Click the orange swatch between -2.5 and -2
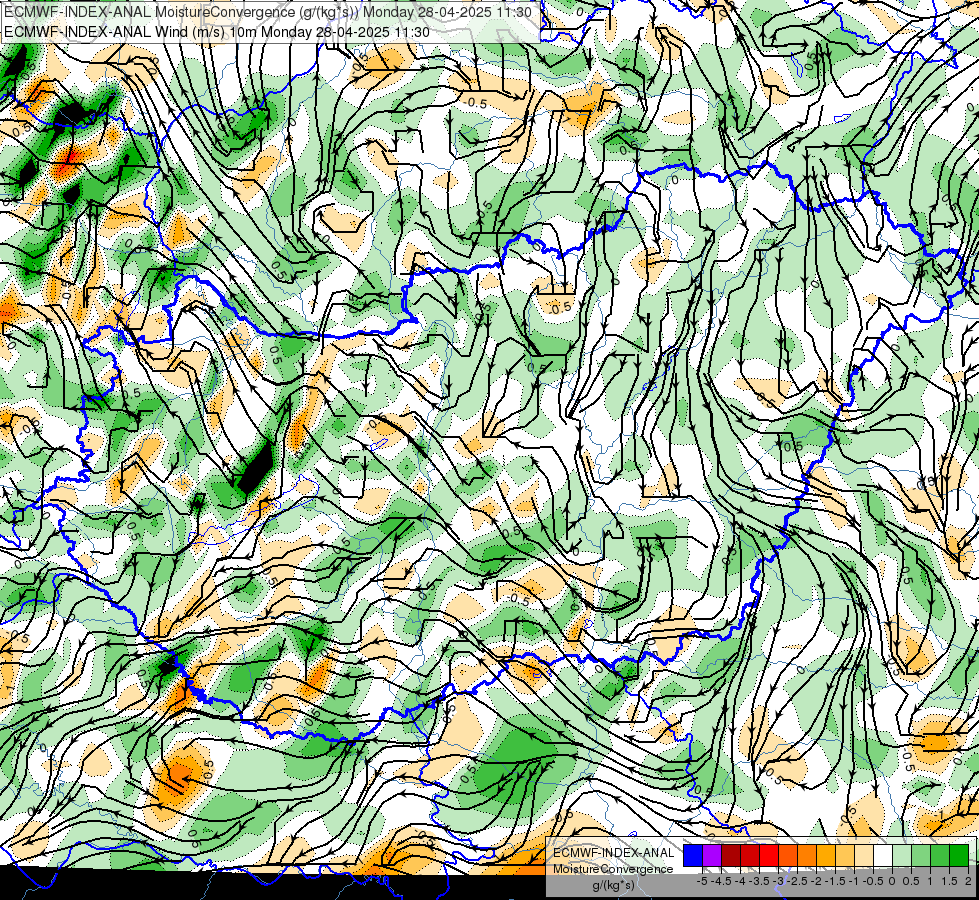Image resolution: width=979 pixels, height=900 pixels. (x=807, y=855)
